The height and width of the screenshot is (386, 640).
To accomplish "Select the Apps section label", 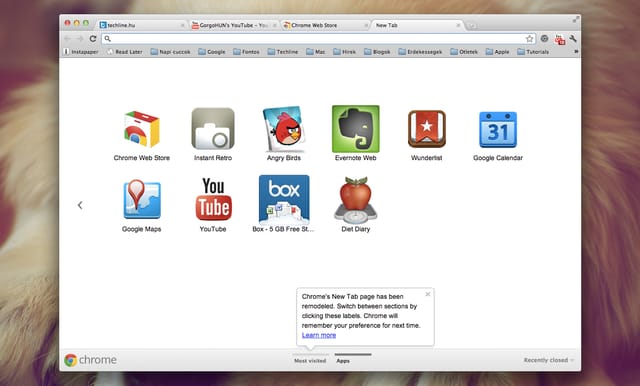I will point(343,361).
